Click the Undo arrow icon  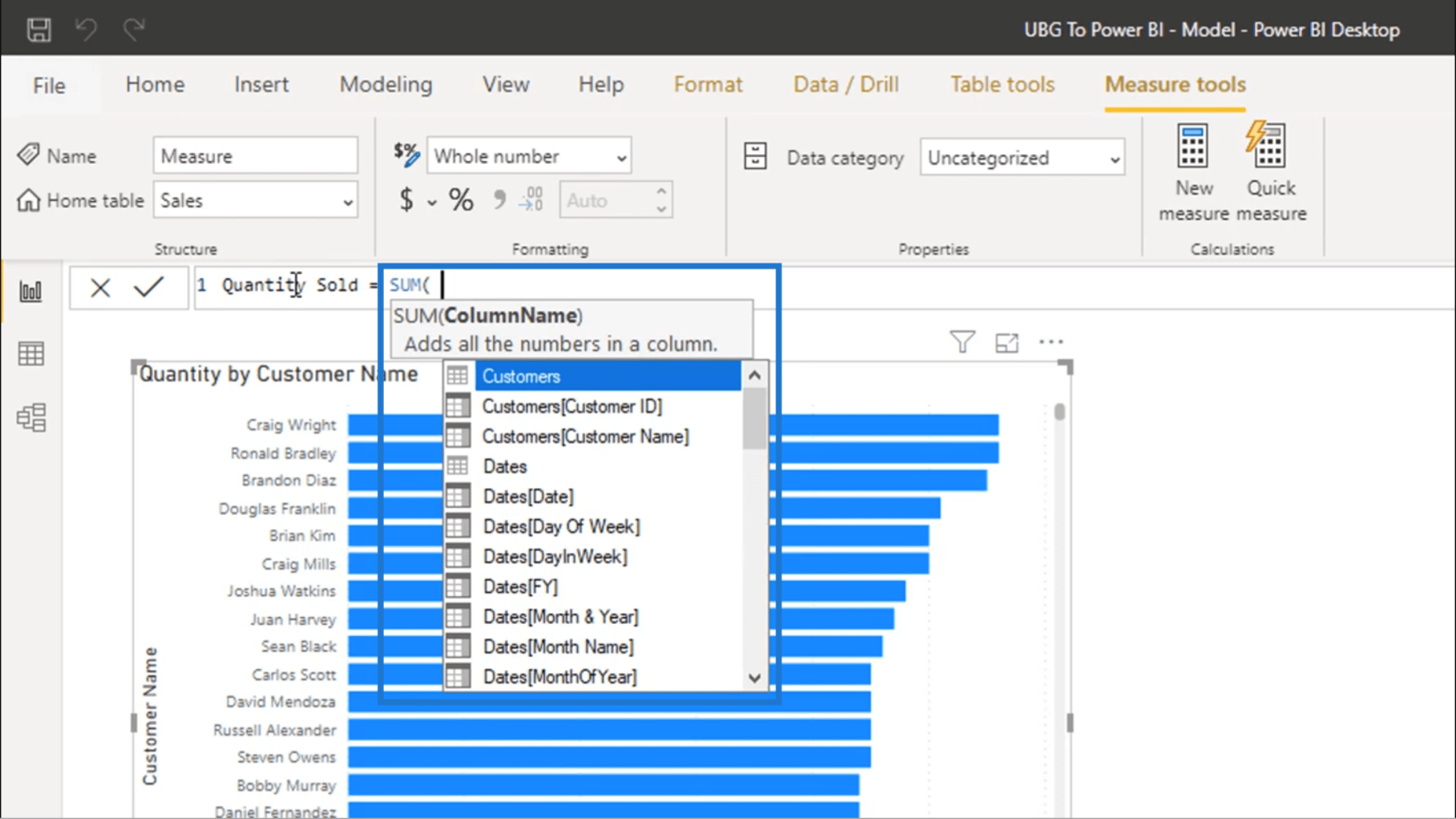click(86, 29)
